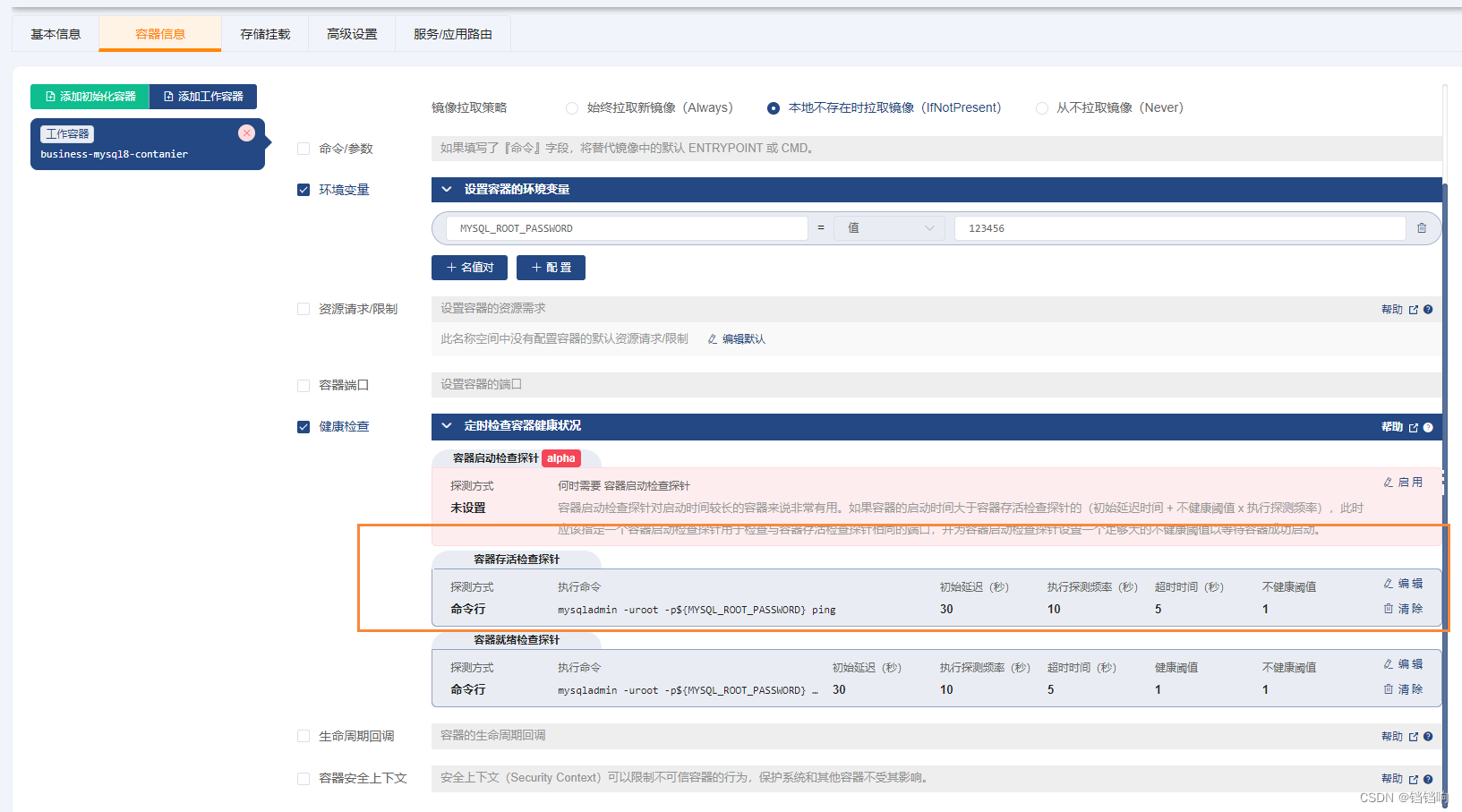
Task: Click 清除 for the 容器存活检查探针
Action: 1403,609
